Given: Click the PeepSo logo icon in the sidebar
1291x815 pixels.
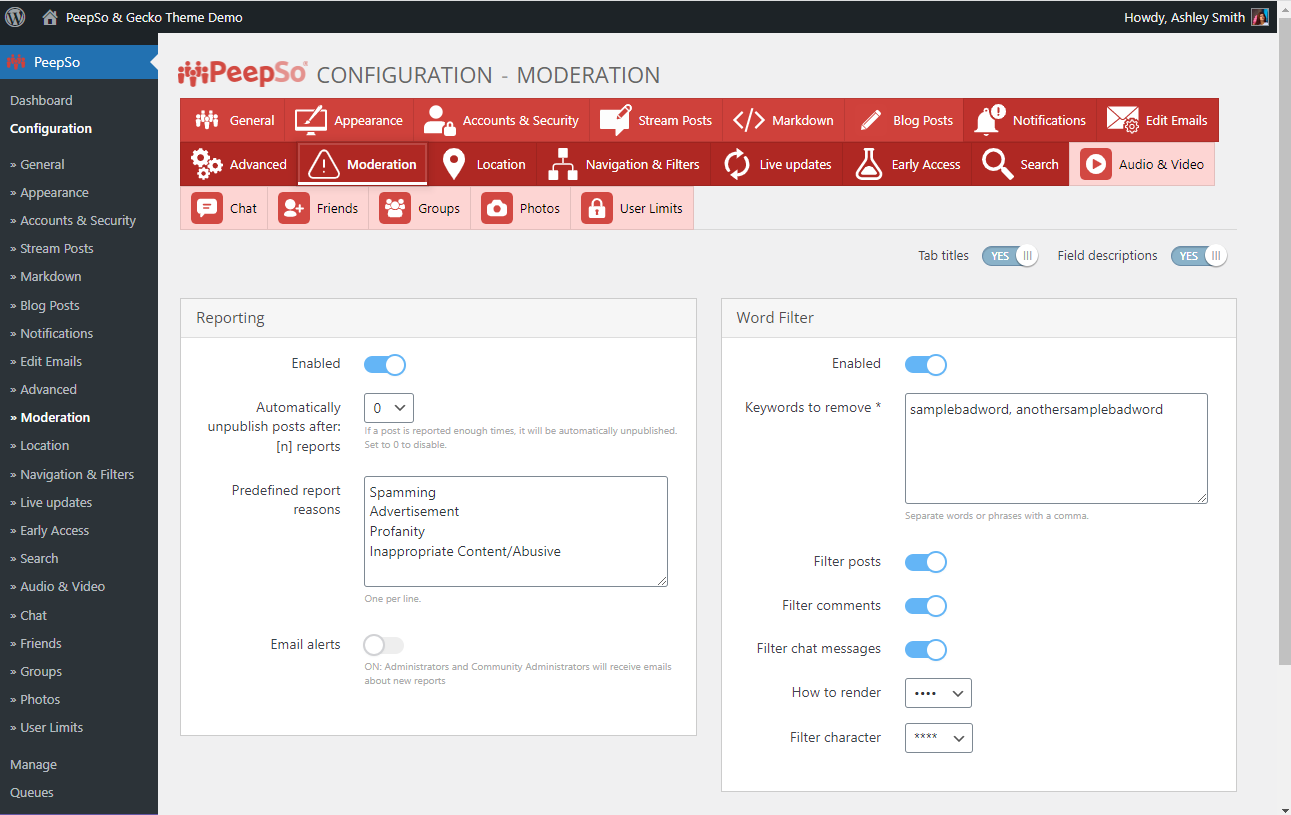Looking at the screenshot, I should 15,62.
